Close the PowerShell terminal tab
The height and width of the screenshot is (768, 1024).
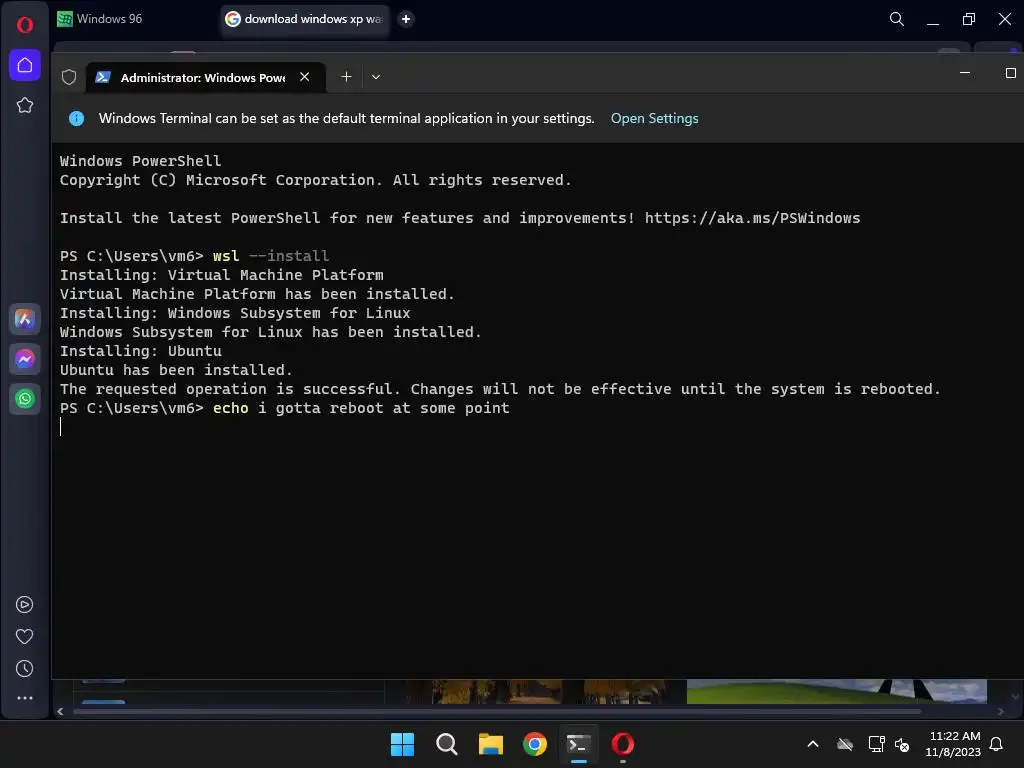click(304, 77)
